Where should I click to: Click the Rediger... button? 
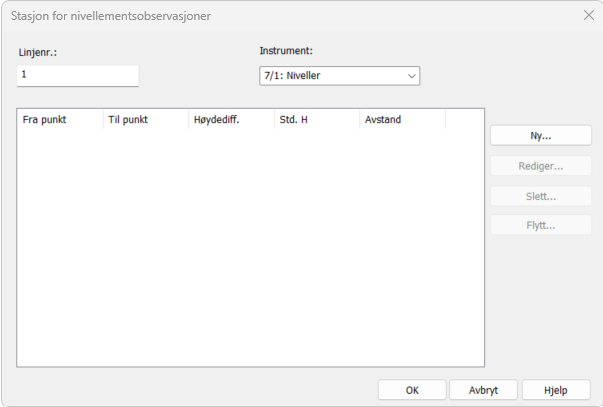540,166
